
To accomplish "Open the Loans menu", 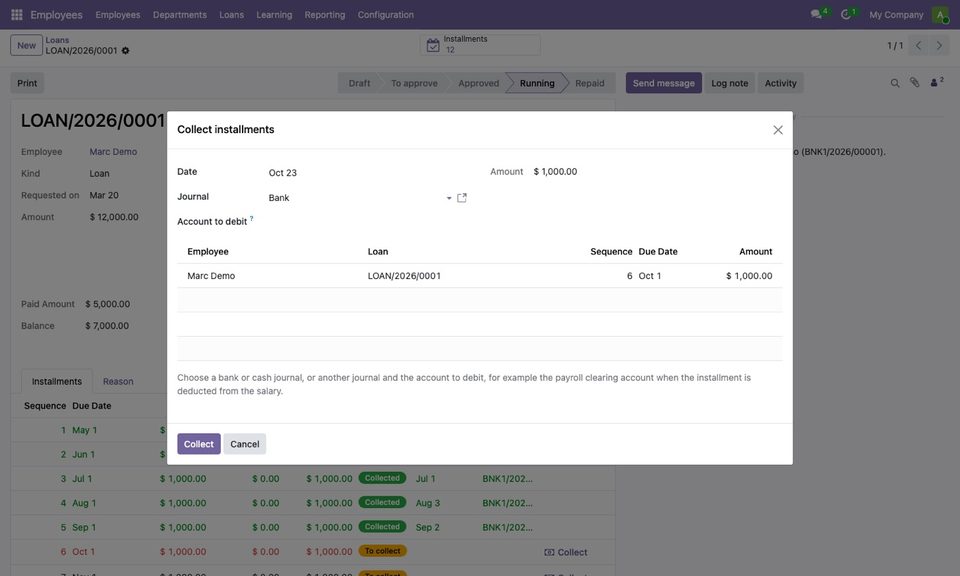I will point(231,15).
